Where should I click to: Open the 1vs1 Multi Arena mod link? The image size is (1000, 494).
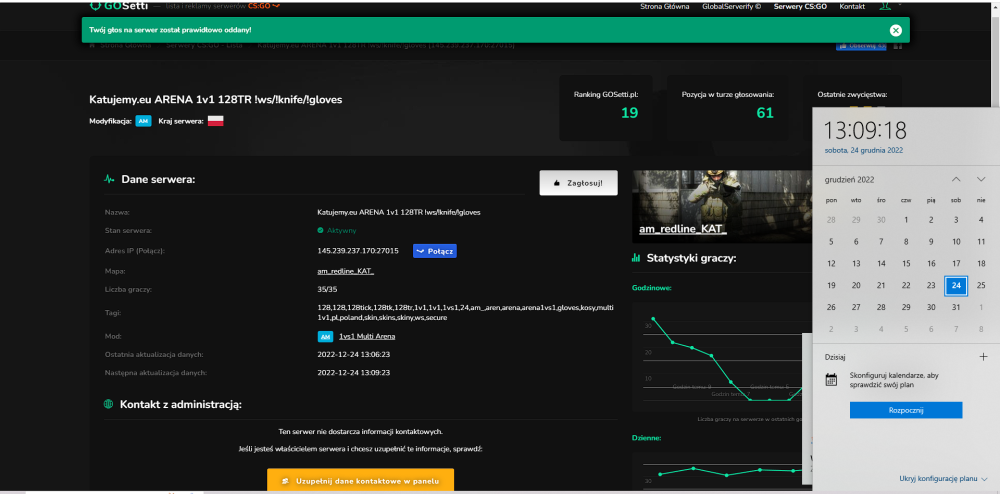click(x=367, y=337)
